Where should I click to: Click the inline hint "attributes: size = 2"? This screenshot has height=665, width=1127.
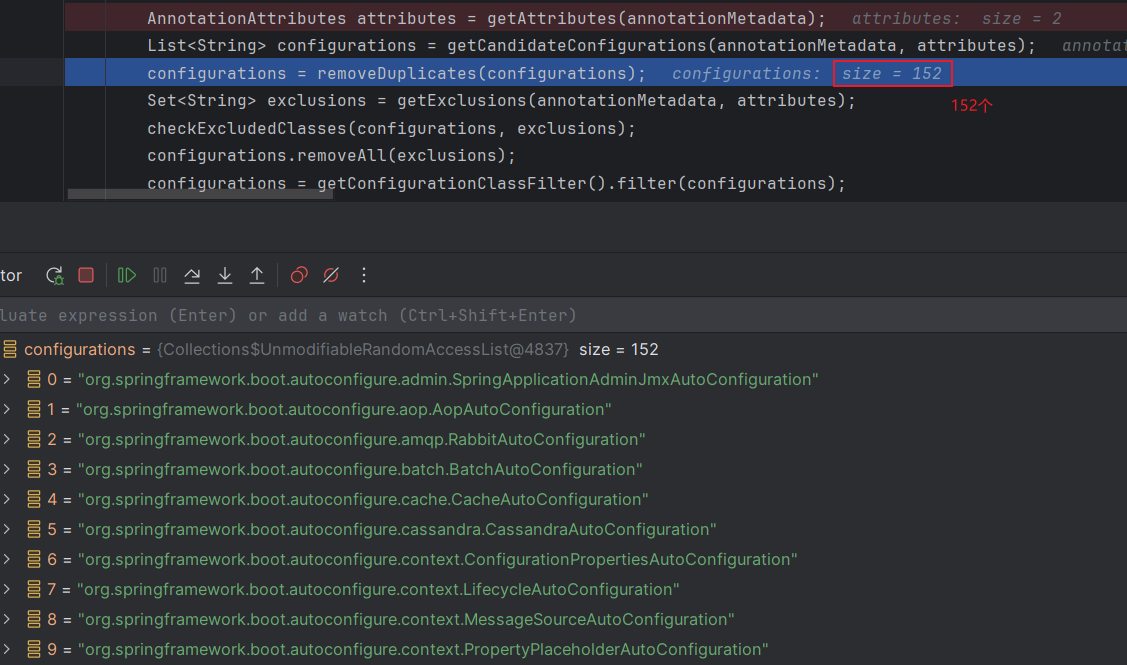pos(957,19)
